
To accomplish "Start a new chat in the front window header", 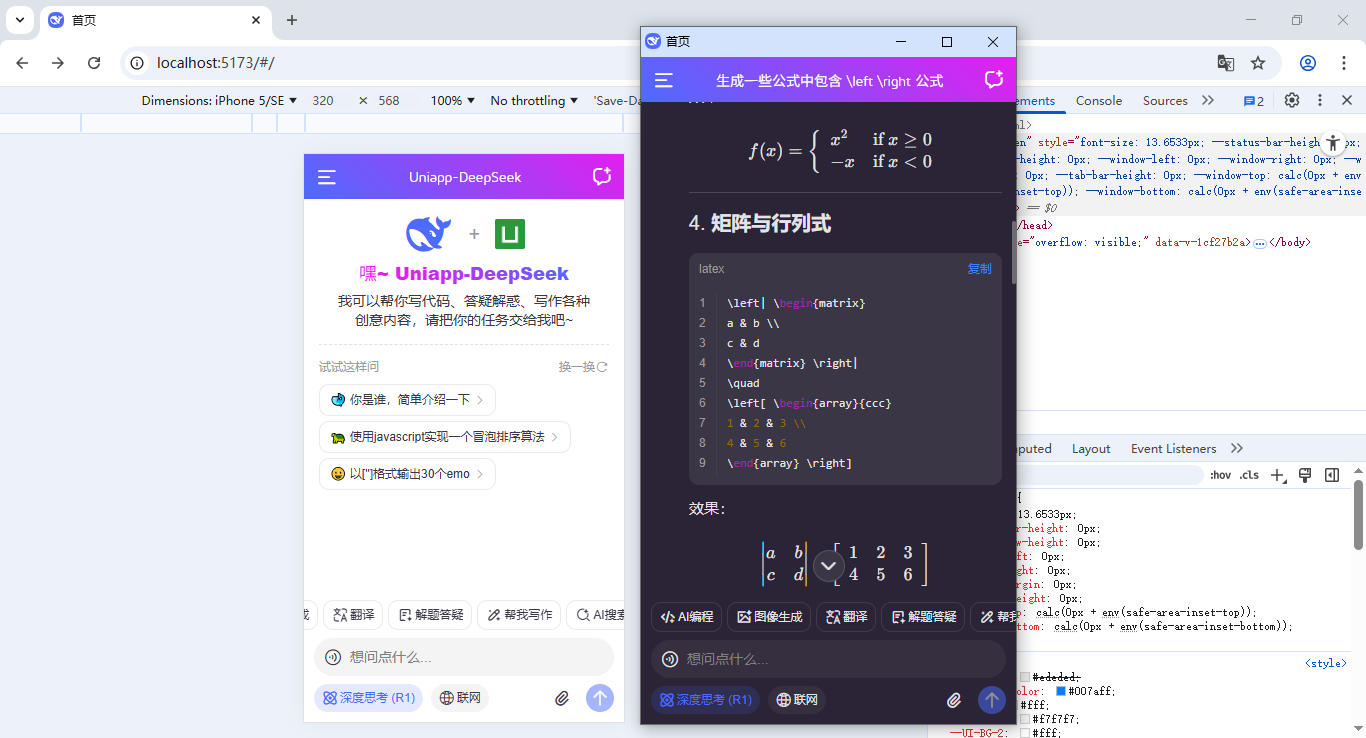I will (993, 80).
